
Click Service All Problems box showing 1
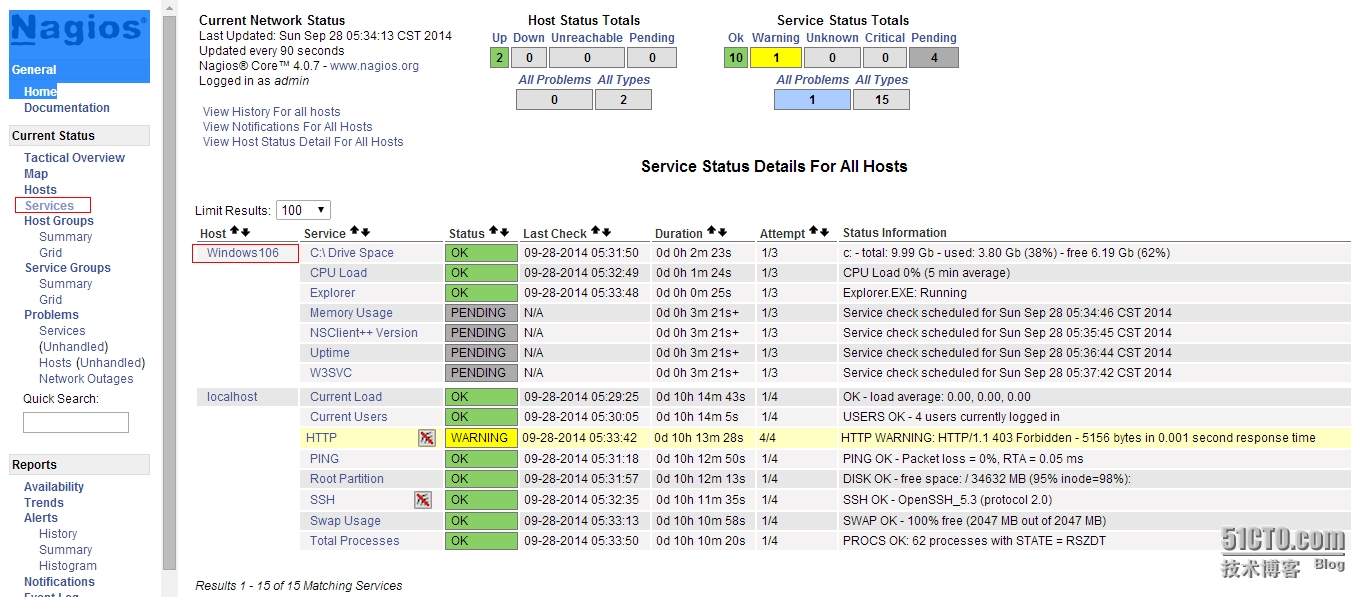pyautogui.click(x=812, y=99)
